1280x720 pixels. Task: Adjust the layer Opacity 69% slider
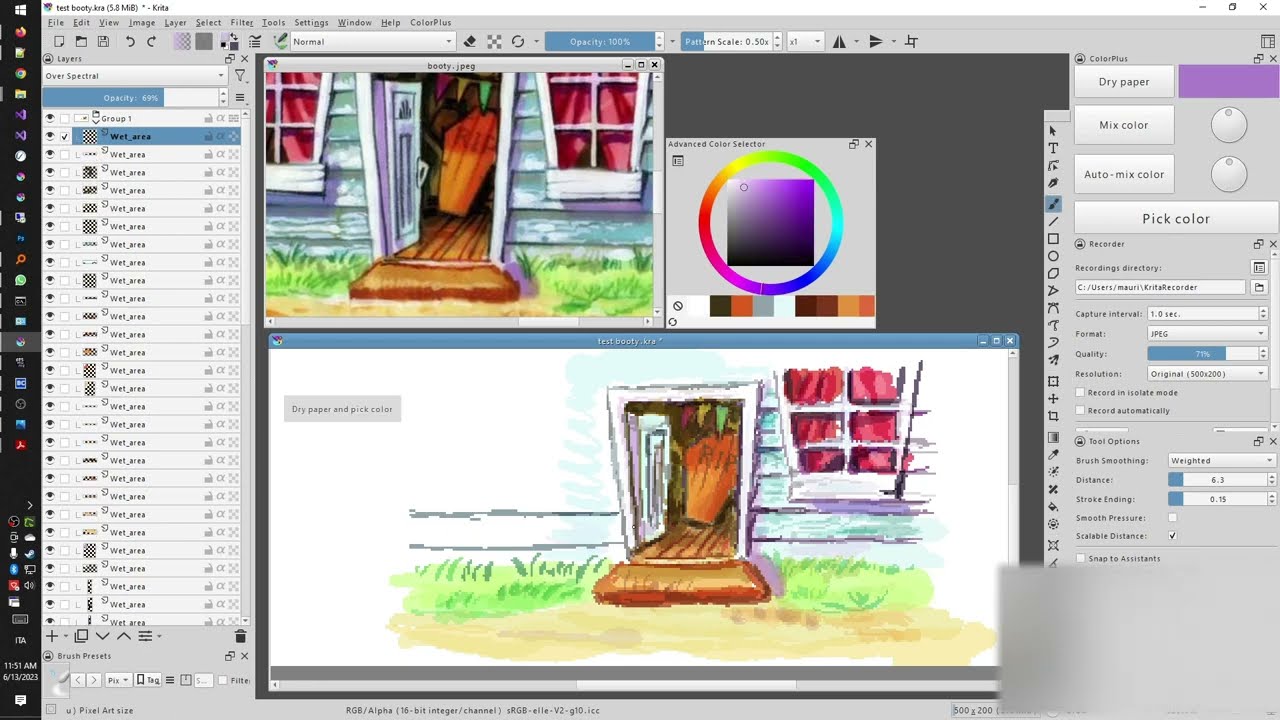pyautogui.click(x=131, y=98)
